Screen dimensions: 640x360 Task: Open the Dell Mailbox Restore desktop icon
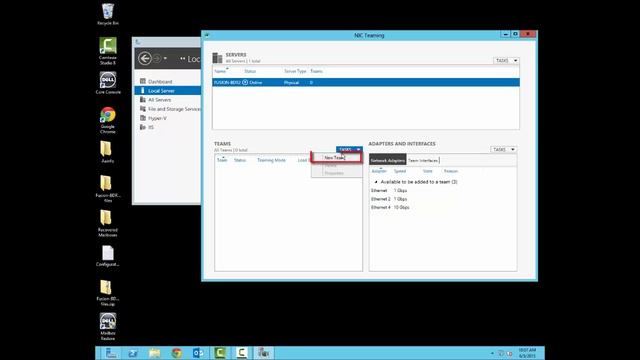click(x=108, y=327)
